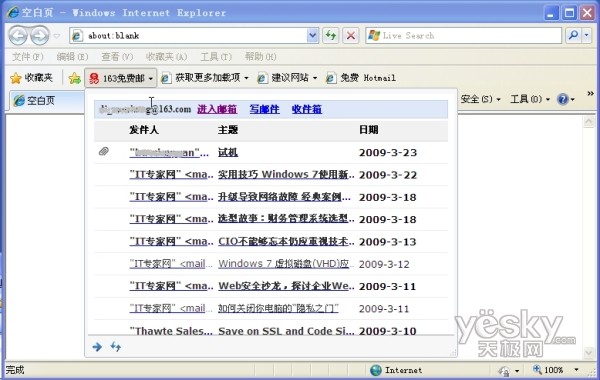Click the about:blank address bar

point(188,36)
